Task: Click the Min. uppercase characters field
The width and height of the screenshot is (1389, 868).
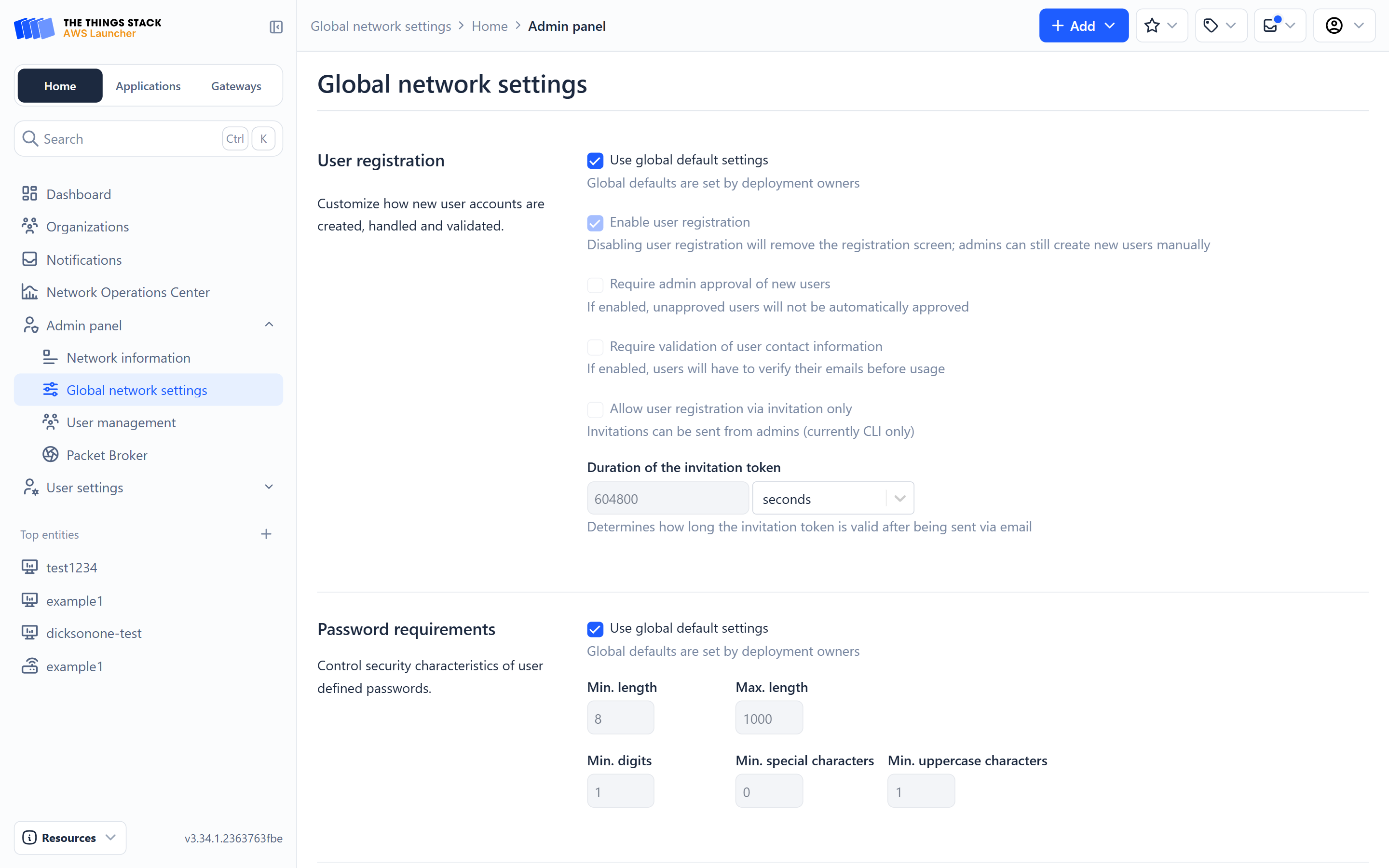Action: 921,791
